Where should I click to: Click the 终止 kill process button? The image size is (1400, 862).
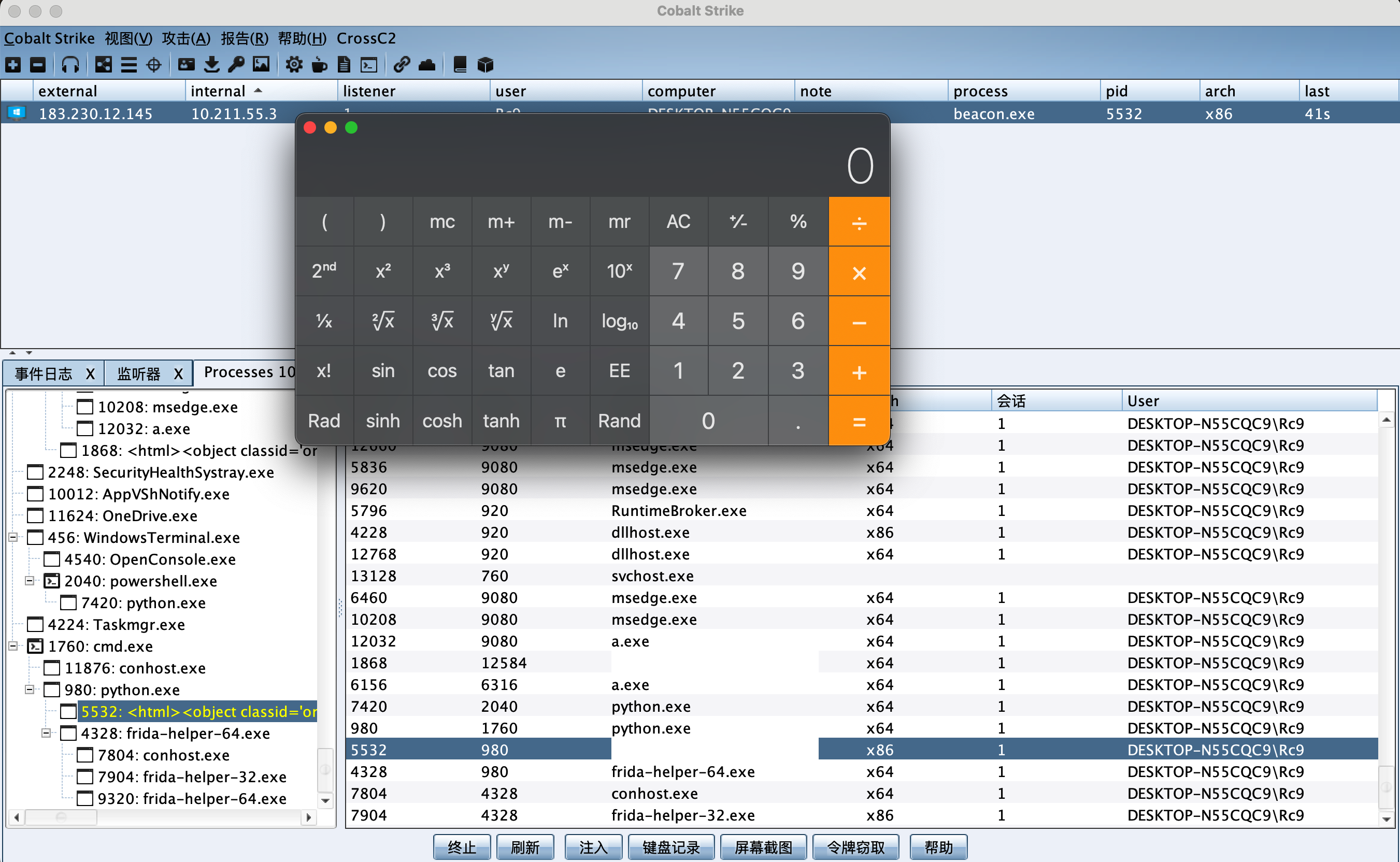[x=462, y=847]
